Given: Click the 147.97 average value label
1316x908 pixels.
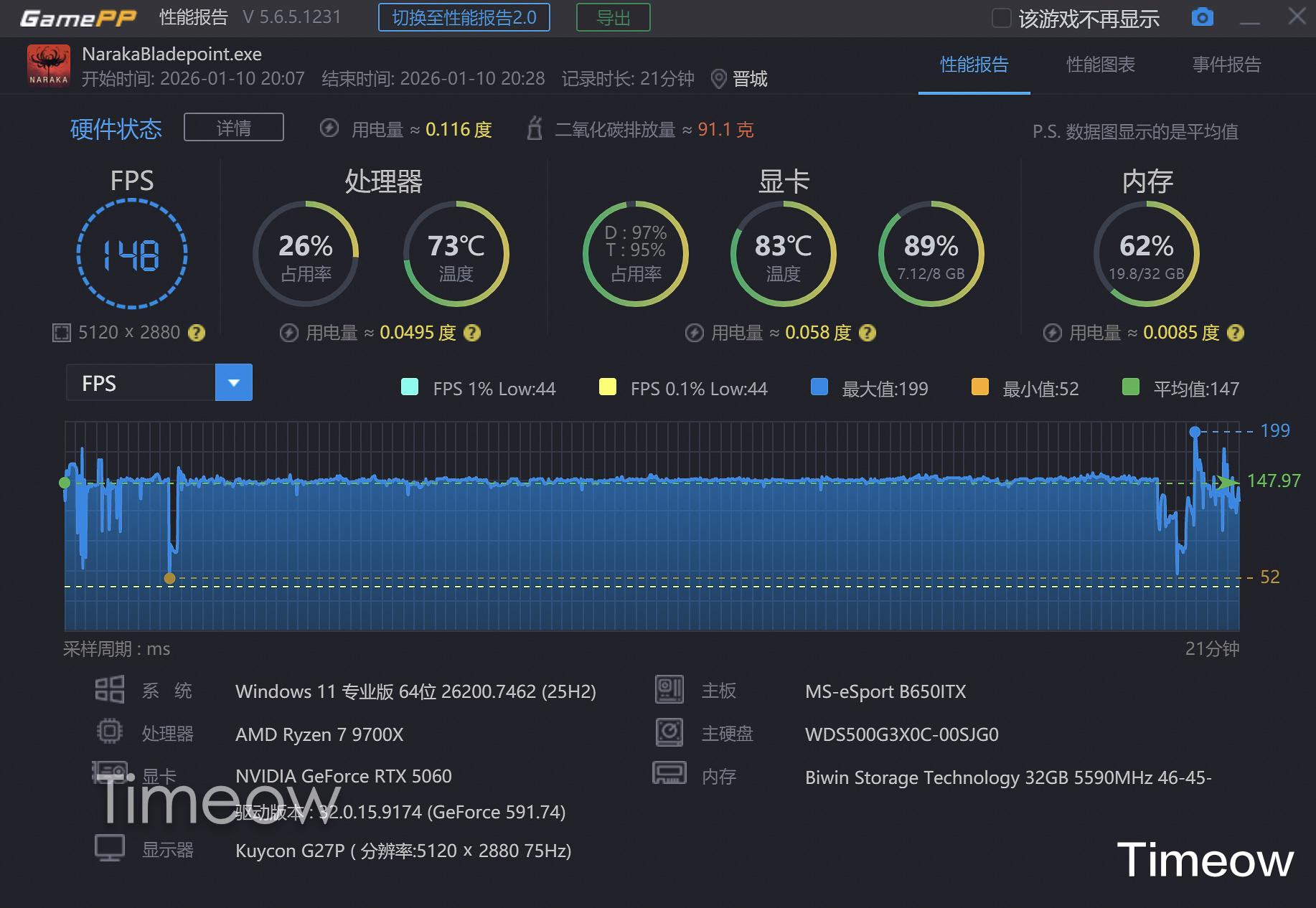Looking at the screenshot, I should [x=1274, y=481].
